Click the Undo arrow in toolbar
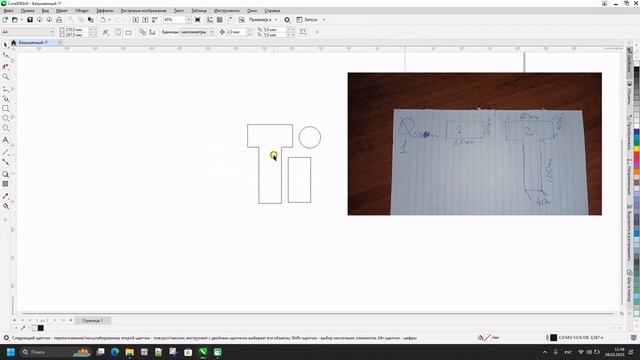Viewport: 640px width, 360px height. coord(103,20)
